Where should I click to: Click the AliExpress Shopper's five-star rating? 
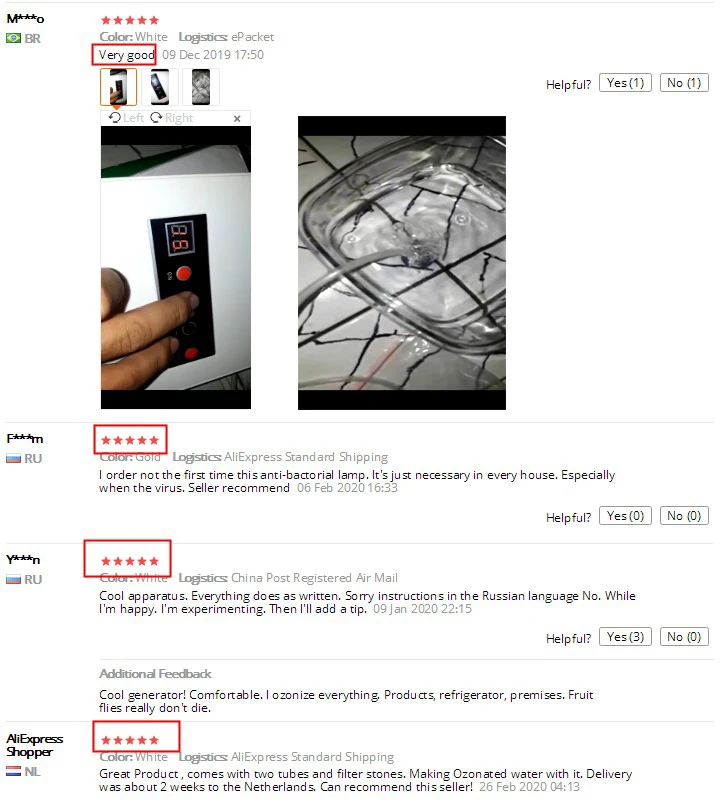pyautogui.click(x=130, y=740)
